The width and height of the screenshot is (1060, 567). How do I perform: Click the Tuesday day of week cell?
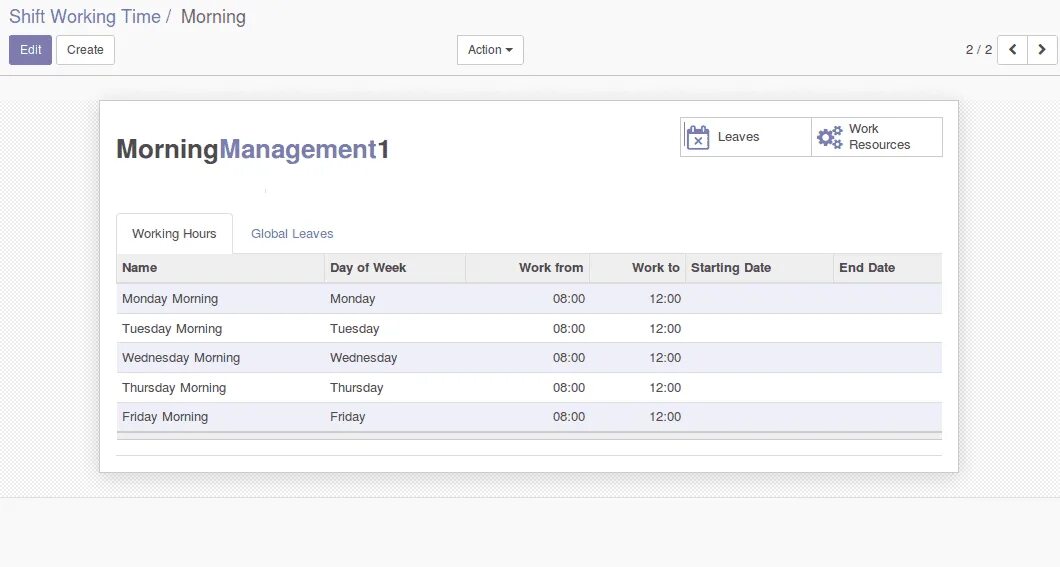coord(355,328)
